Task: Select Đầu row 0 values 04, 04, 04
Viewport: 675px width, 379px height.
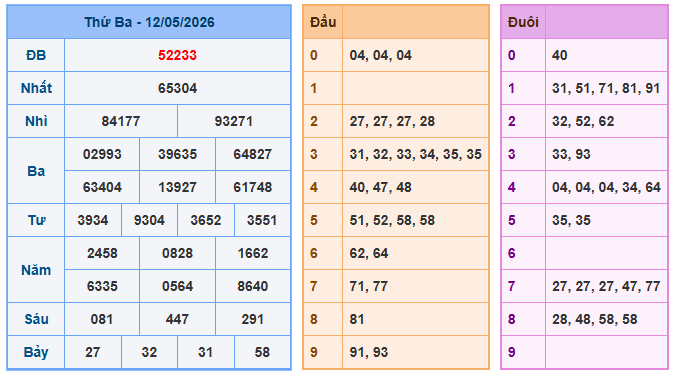Action: point(381,55)
